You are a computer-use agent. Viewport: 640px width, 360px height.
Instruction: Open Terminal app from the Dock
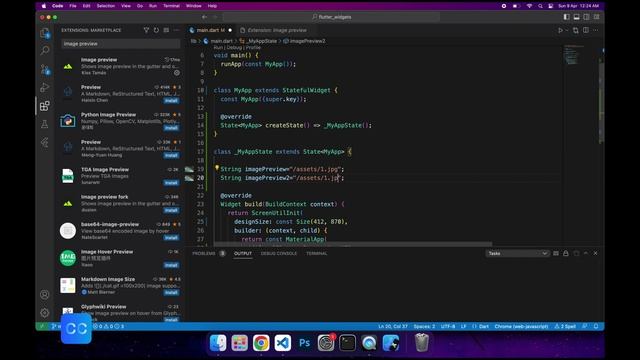(x=347, y=343)
